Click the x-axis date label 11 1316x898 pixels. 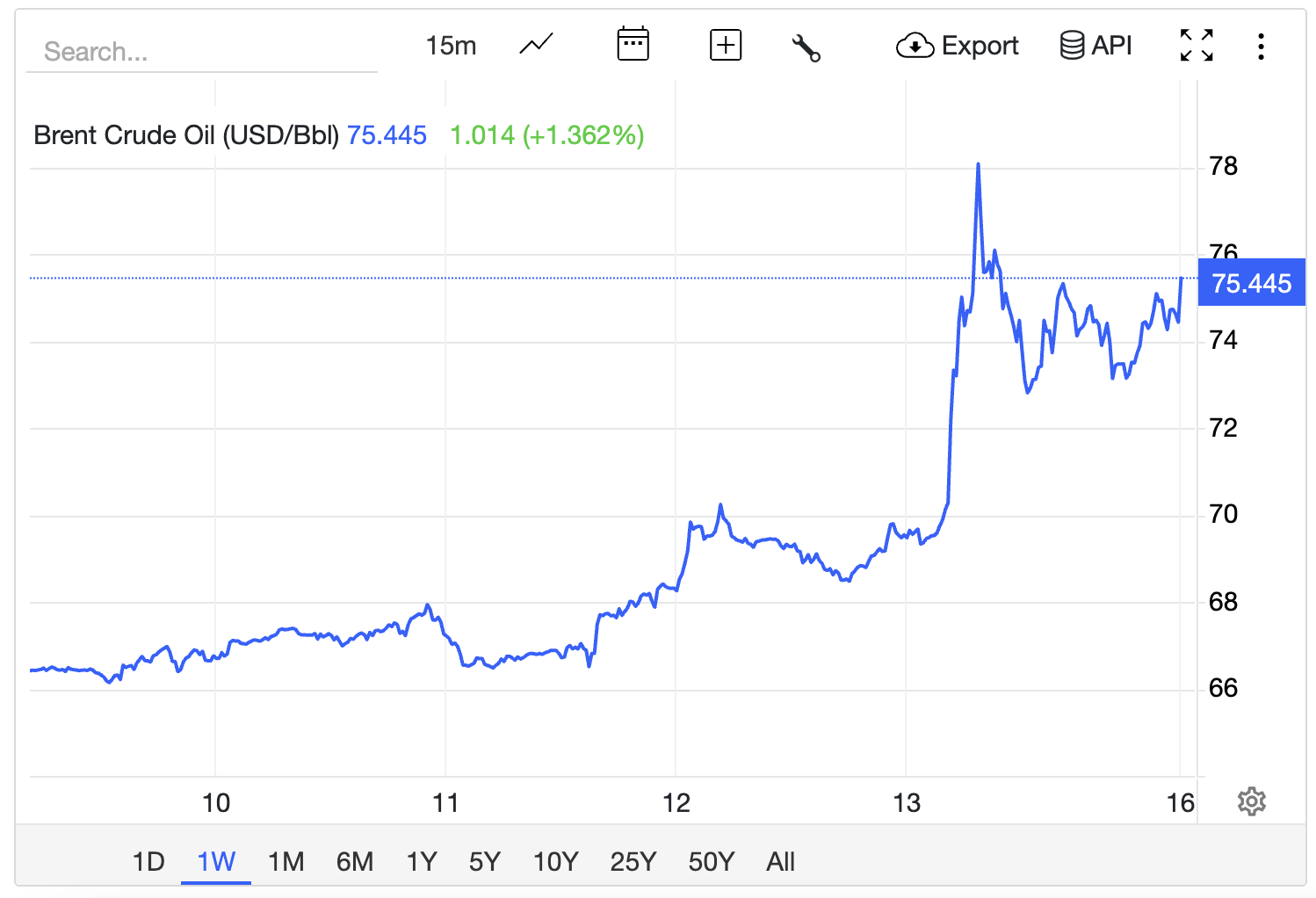coord(445,802)
